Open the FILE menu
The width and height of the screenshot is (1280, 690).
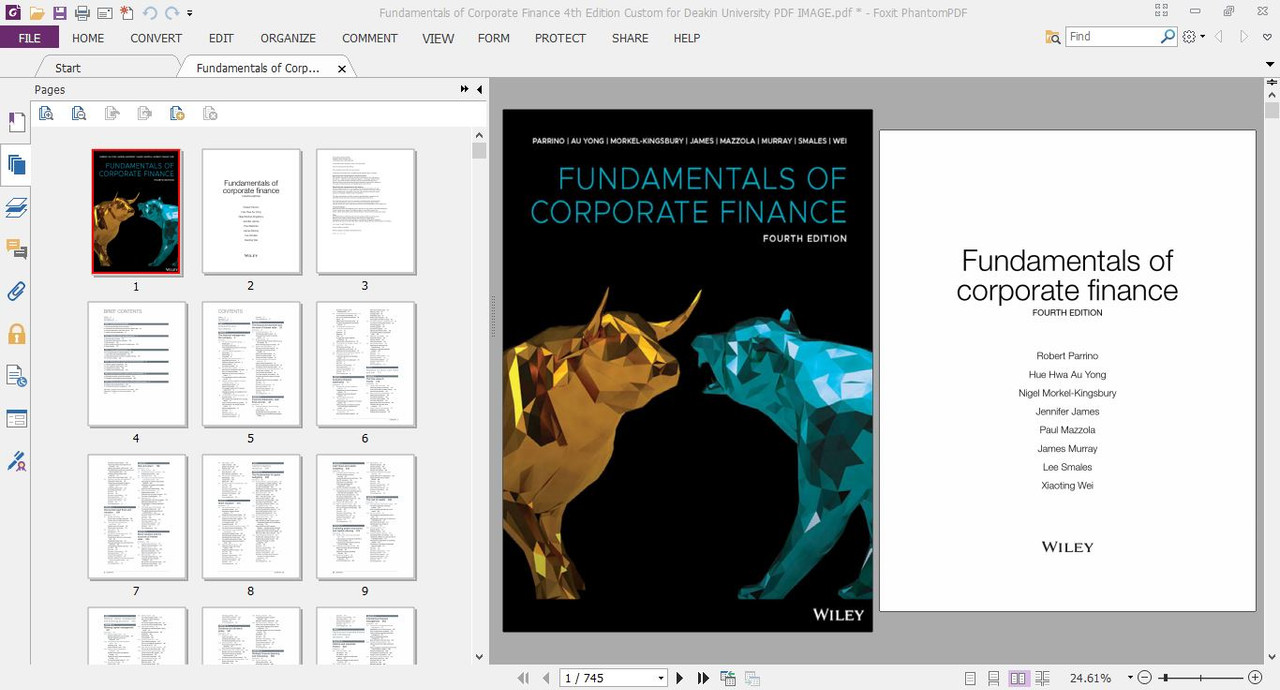[x=29, y=38]
